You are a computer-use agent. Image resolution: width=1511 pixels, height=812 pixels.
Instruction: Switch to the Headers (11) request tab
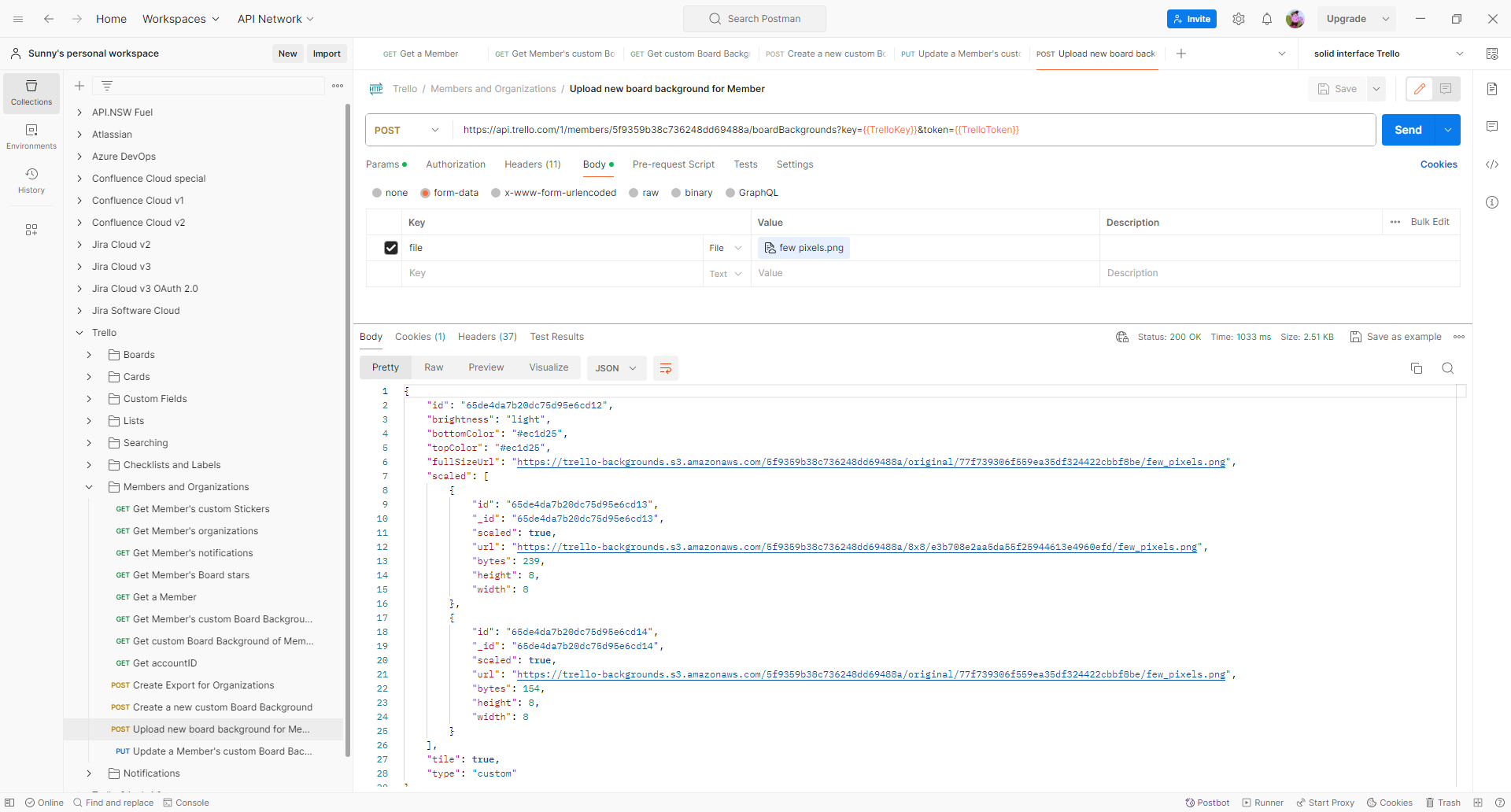coord(533,164)
